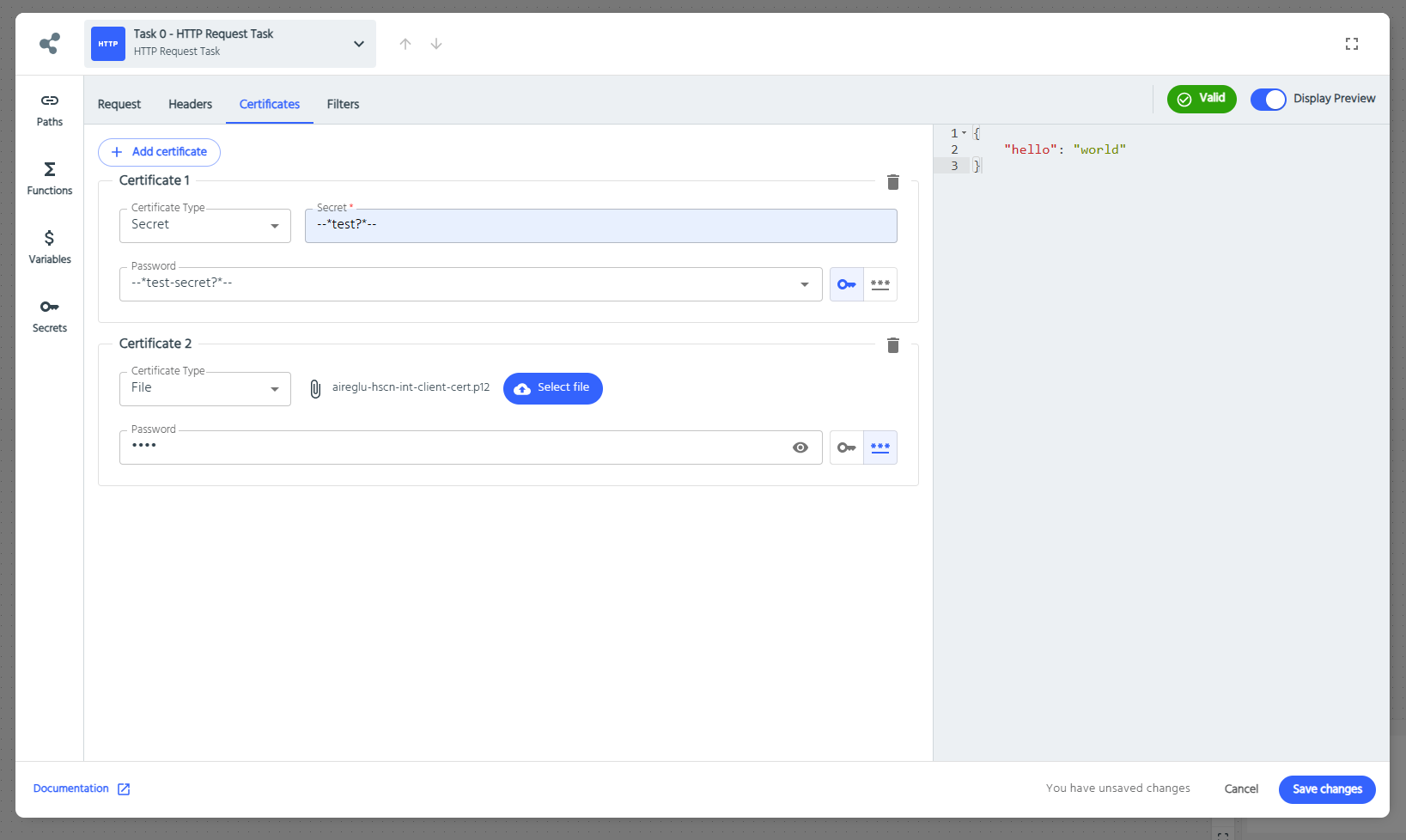Click the paperclip attachment icon
Screen dimensions: 1406x840
pos(315,389)
